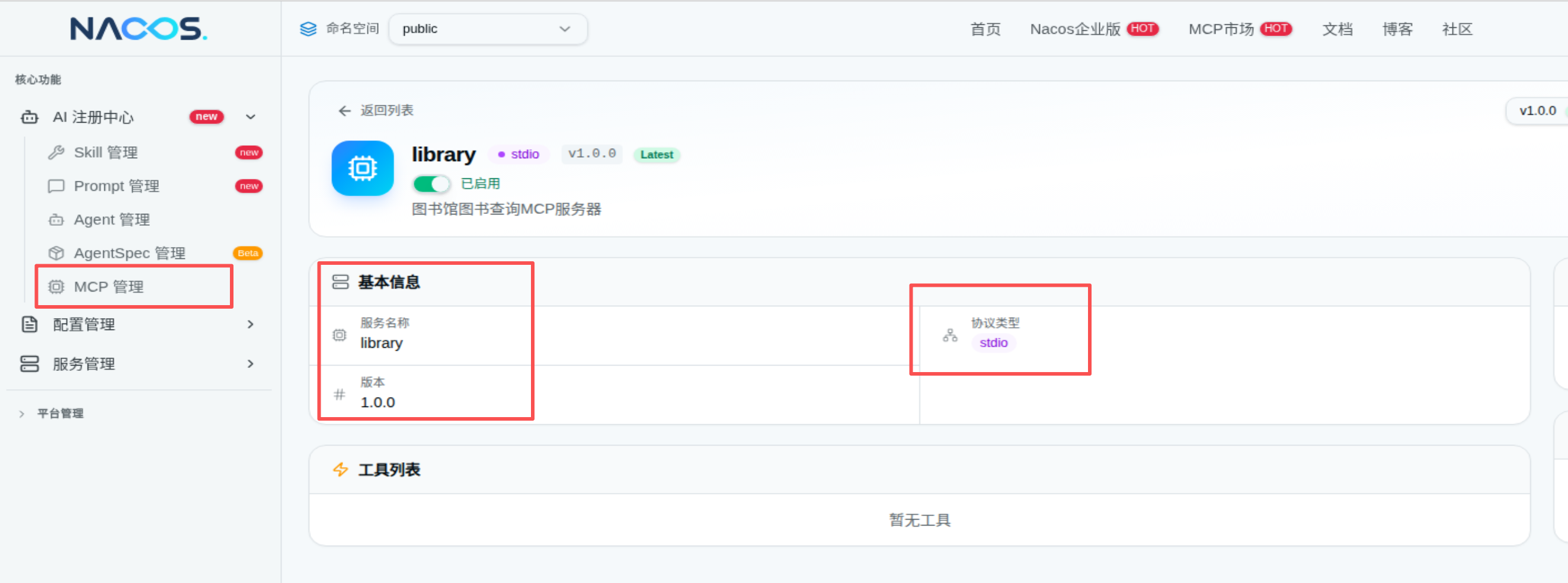
Task: Click the new badge on AI 注册中心
Action: pos(206,117)
